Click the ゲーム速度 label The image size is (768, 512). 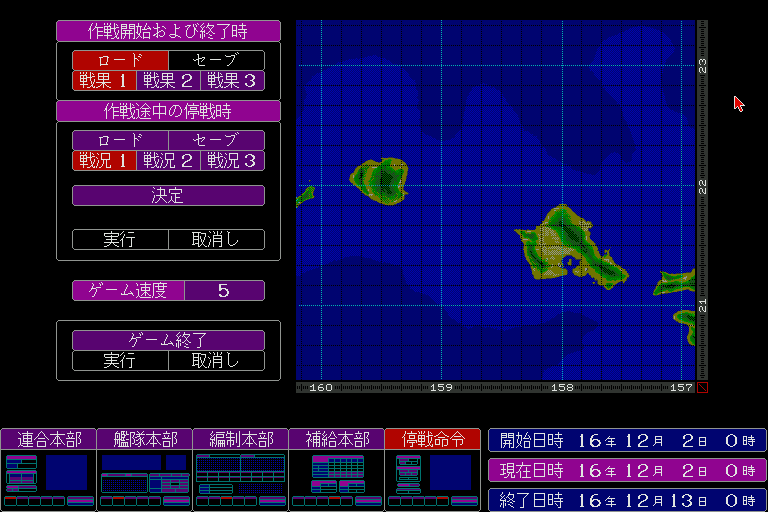(x=128, y=291)
